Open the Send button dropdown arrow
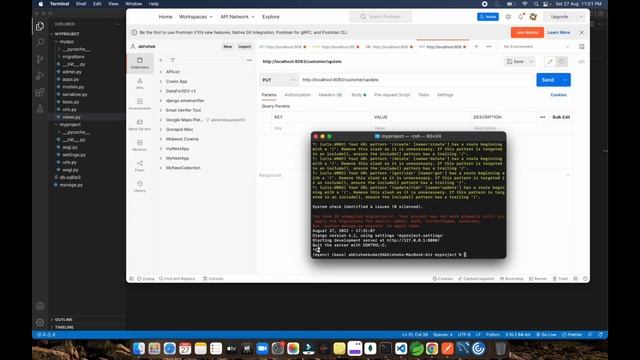The height and width of the screenshot is (360, 640). coord(565,80)
